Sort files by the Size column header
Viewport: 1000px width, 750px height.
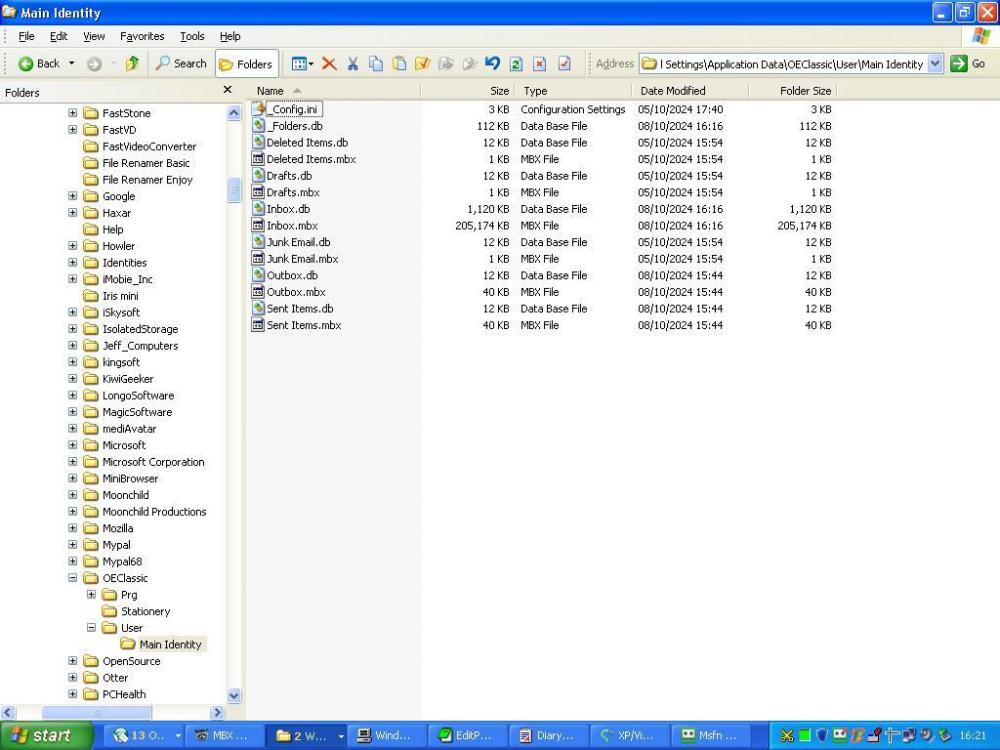pos(500,90)
